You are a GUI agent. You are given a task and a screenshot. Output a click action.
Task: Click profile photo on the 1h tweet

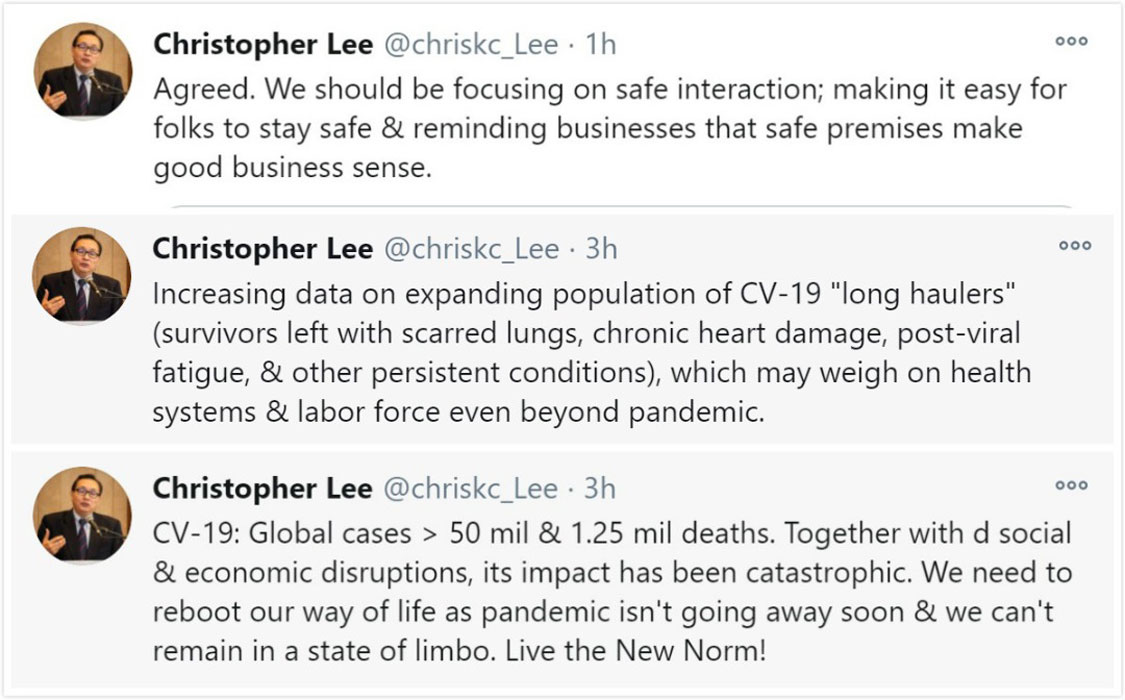pos(83,71)
